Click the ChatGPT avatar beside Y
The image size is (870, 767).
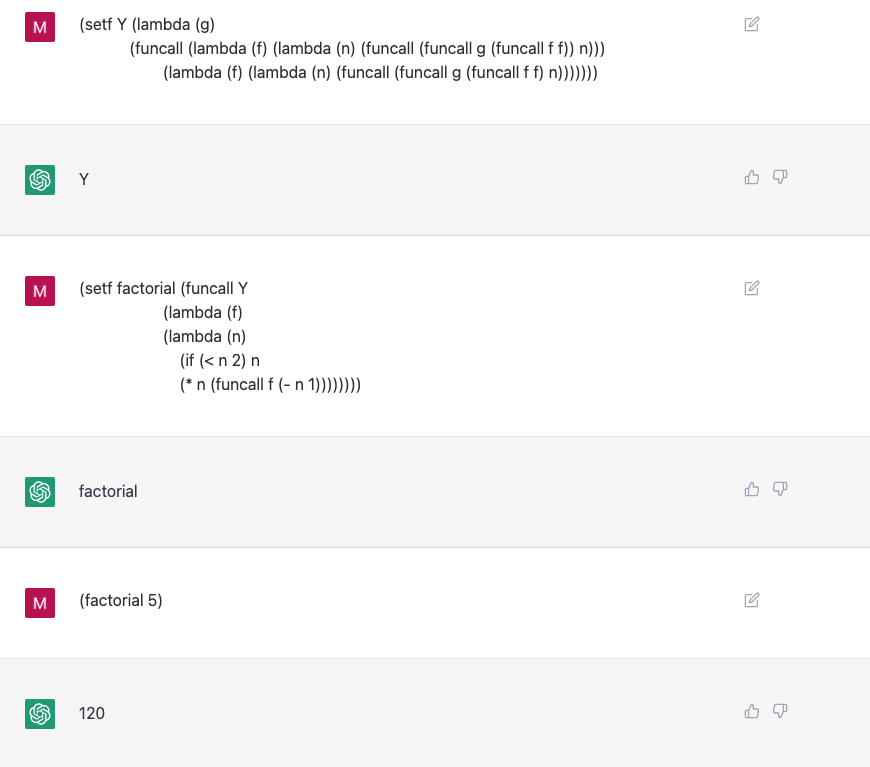[40, 180]
